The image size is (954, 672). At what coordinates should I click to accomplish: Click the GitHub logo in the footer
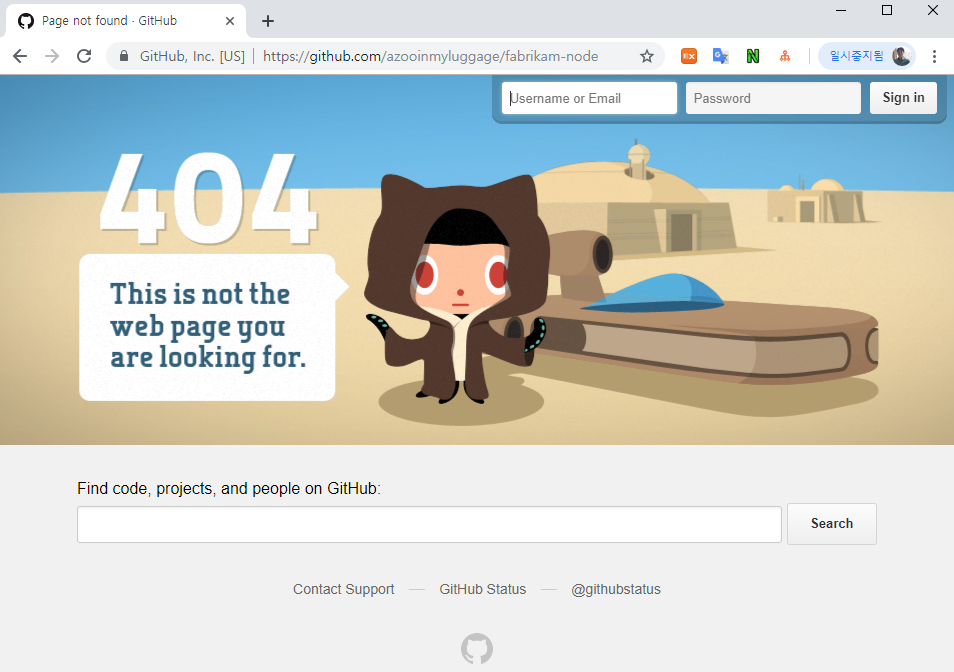pos(477,649)
